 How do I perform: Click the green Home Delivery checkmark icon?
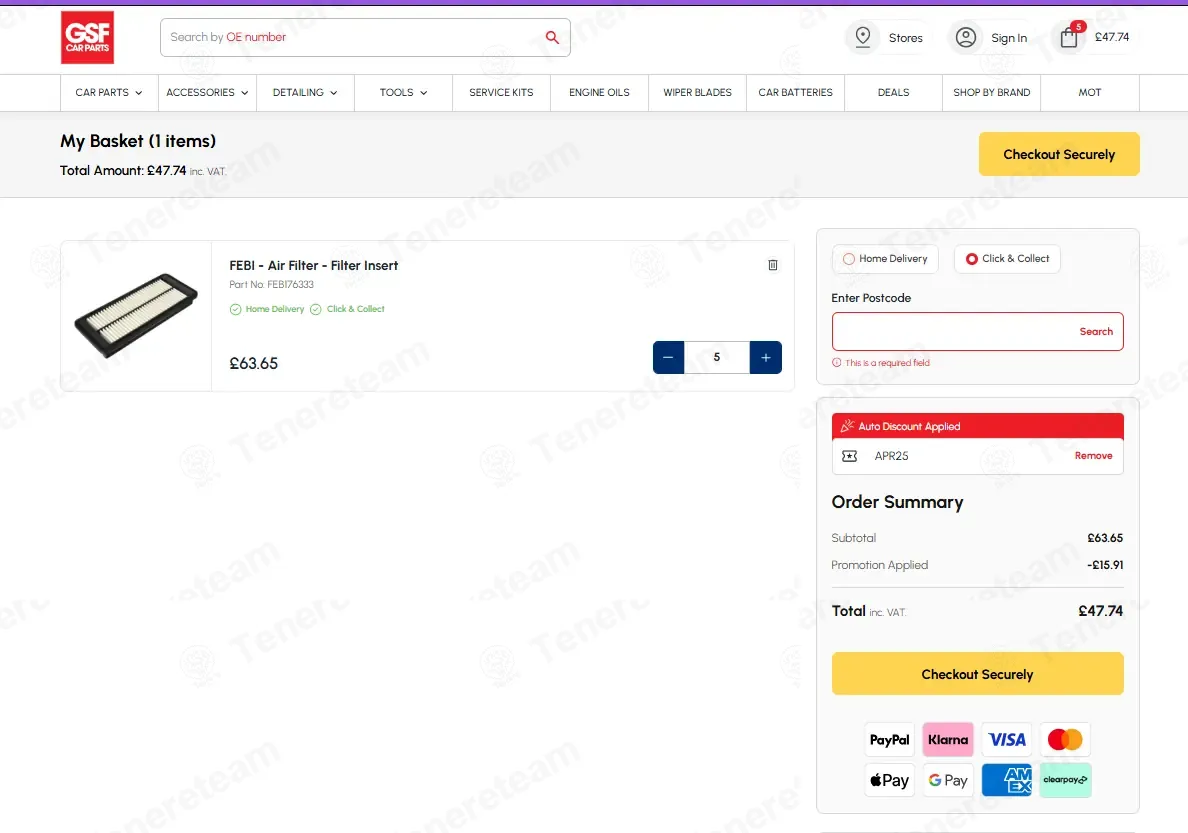pos(236,309)
